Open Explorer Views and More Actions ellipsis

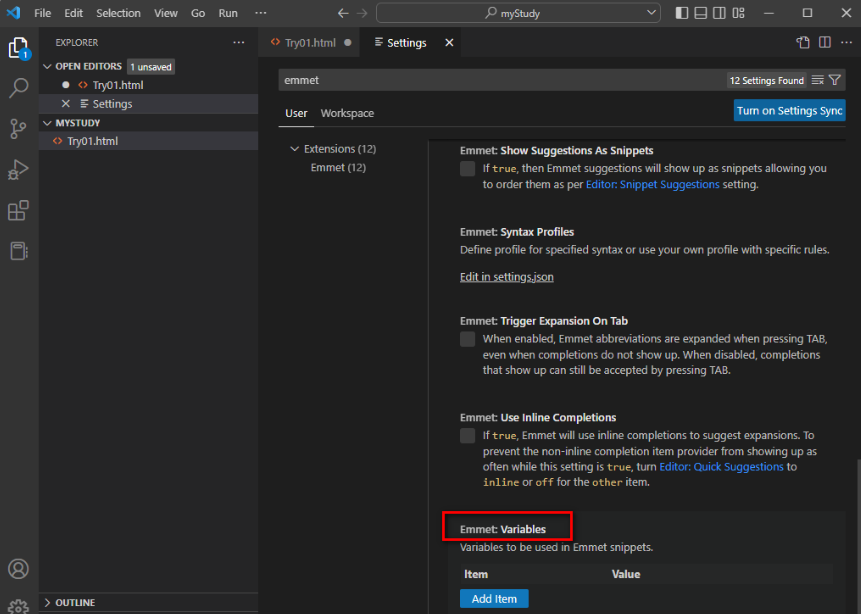point(239,42)
